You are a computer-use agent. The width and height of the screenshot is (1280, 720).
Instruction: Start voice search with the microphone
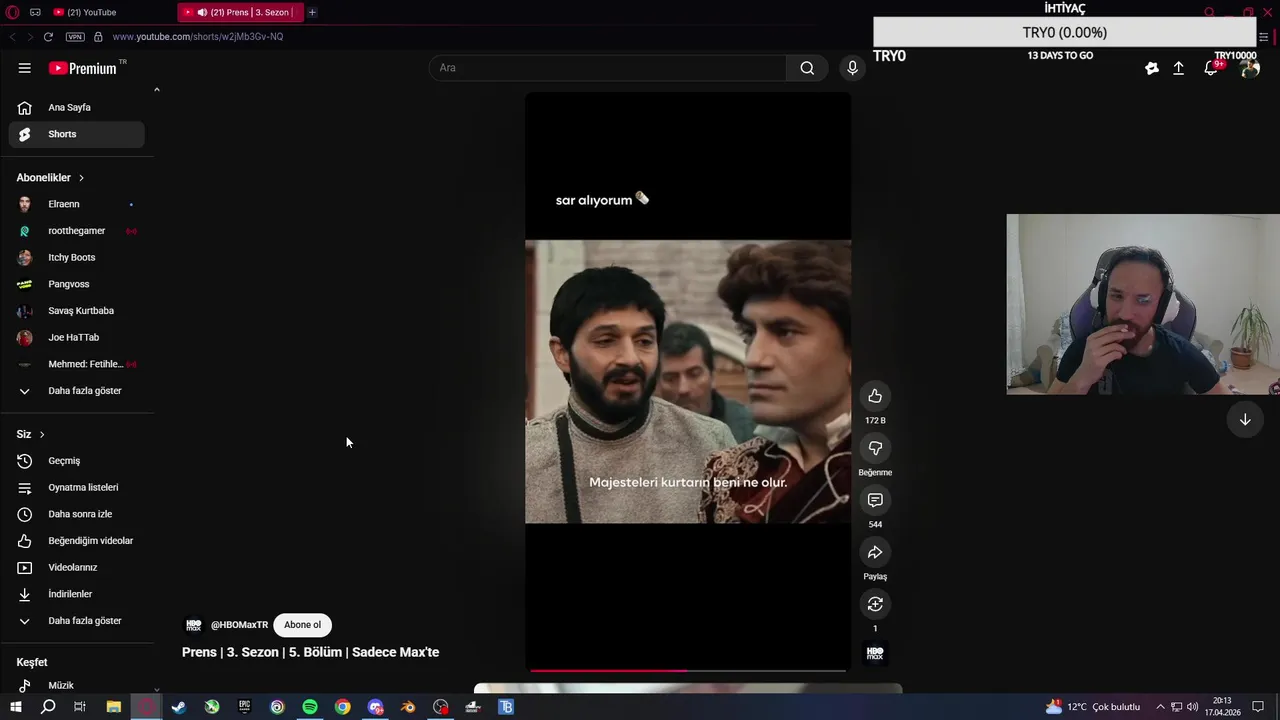[x=852, y=68]
